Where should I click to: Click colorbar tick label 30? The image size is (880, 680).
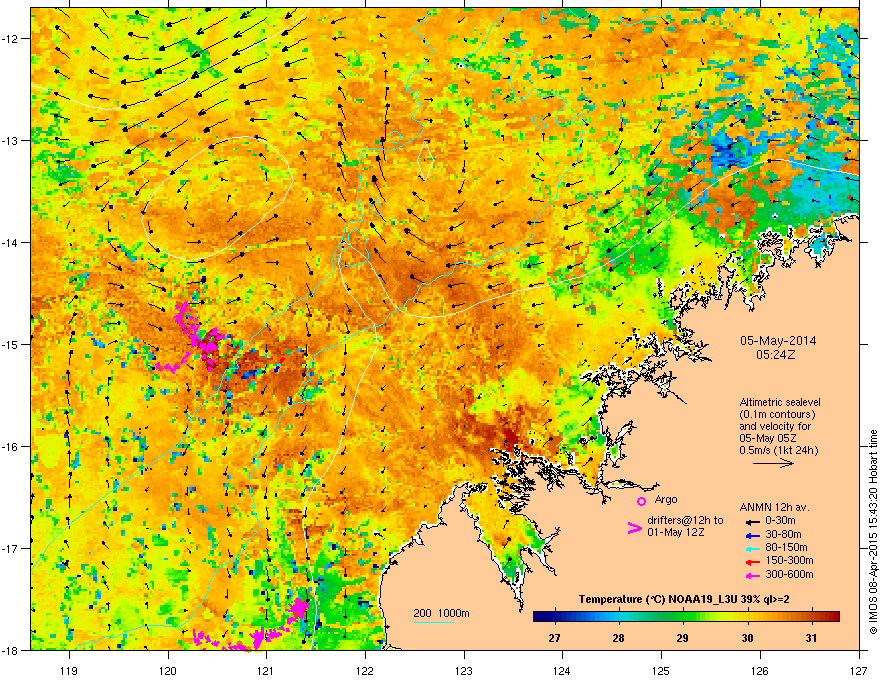[747, 638]
